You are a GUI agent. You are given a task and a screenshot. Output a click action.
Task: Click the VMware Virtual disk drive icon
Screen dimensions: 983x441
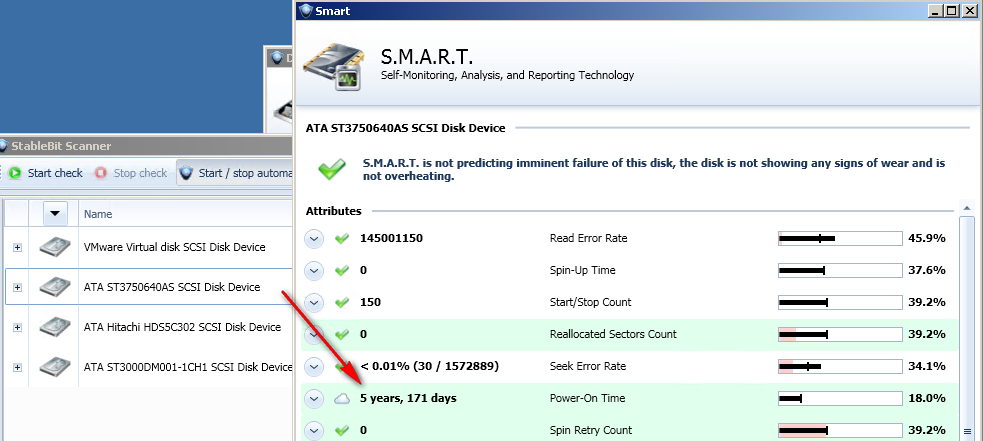coord(54,247)
